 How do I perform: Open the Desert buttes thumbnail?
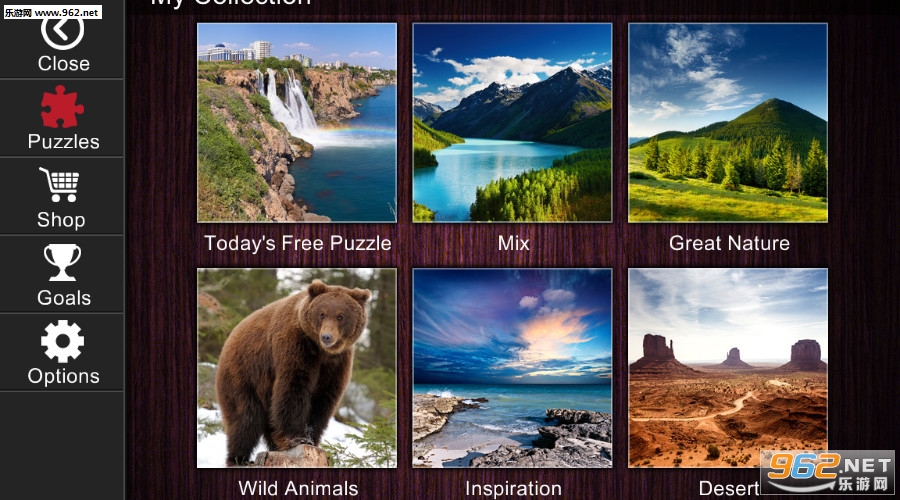[728, 368]
